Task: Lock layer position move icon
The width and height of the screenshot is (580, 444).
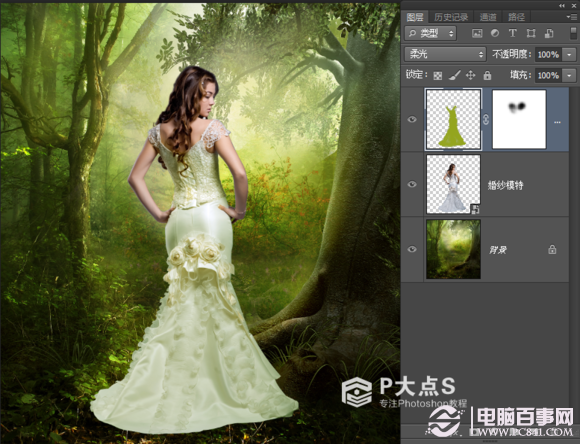Action: tap(471, 75)
